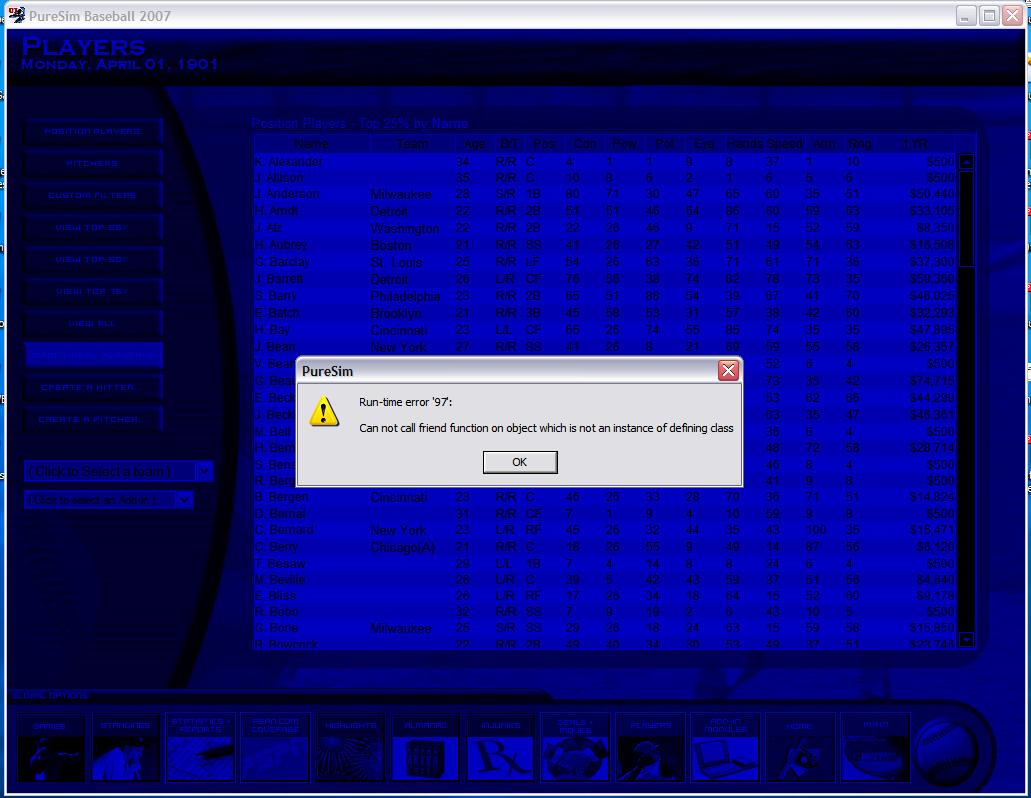Image resolution: width=1031 pixels, height=798 pixels.
Task: Click the player list scroll up arrow
Action: [x=966, y=162]
